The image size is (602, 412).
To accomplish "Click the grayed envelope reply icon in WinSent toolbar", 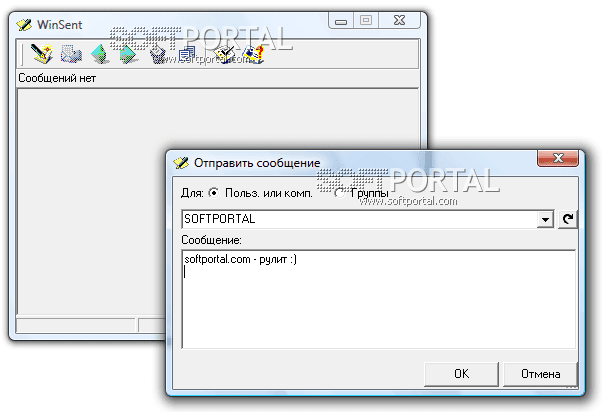I will click(x=71, y=54).
